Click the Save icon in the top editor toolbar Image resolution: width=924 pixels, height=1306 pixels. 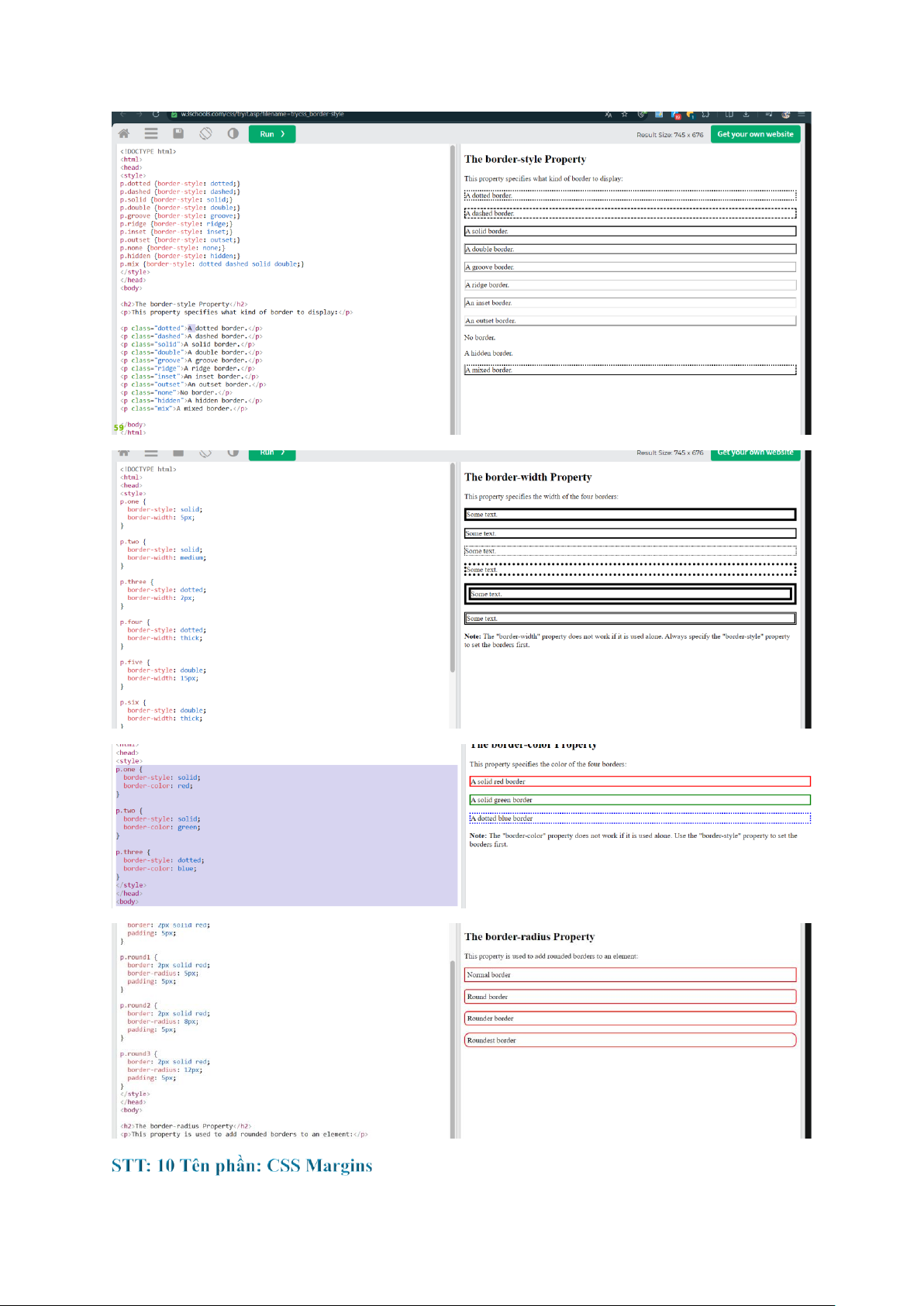[178, 134]
